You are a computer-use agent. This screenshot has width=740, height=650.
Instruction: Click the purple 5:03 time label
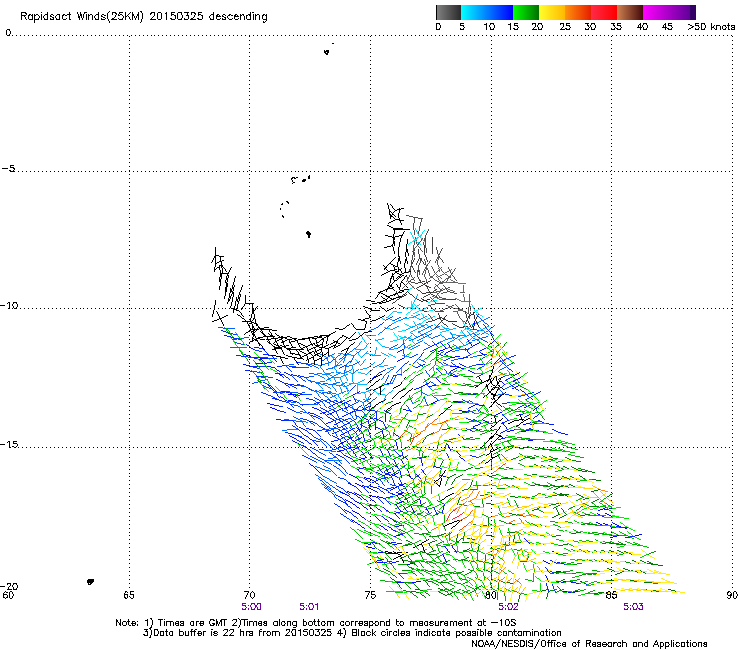pos(633,607)
